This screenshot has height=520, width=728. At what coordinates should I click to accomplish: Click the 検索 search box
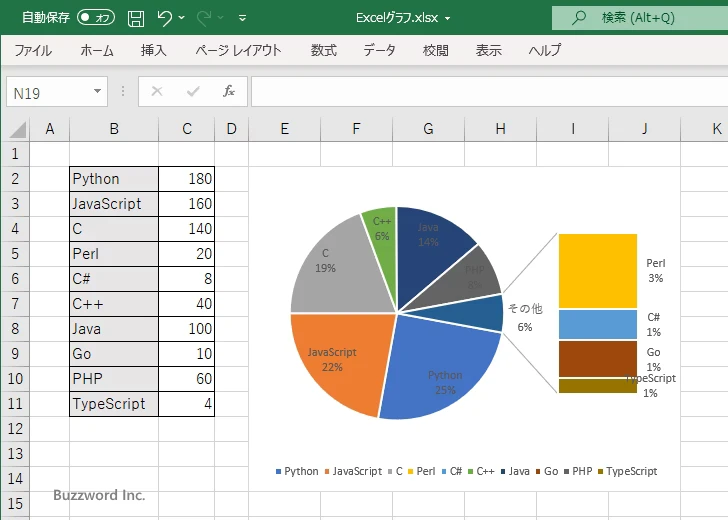pos(640,18)
